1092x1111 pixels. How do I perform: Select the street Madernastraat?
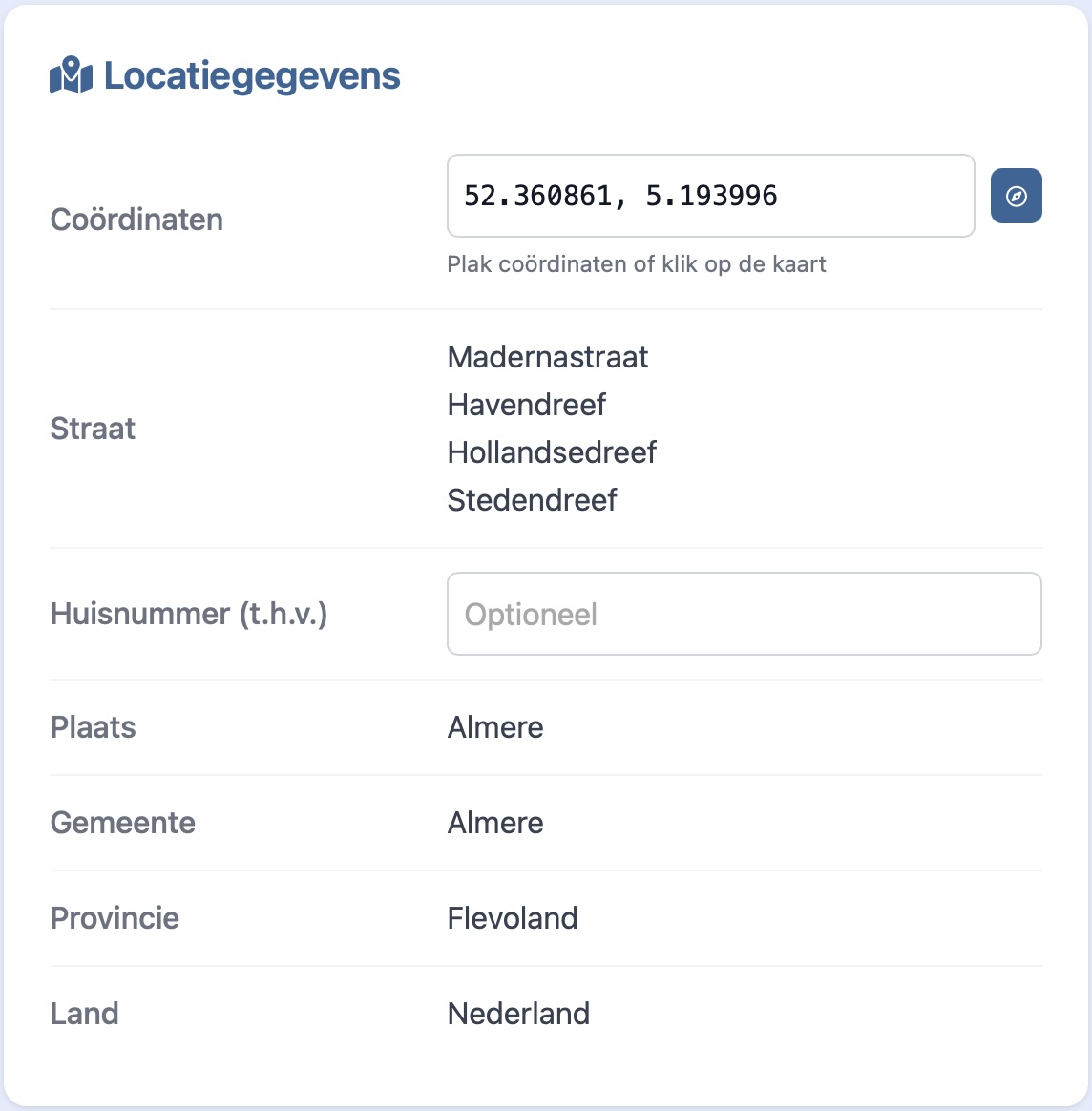coord(547,357)
